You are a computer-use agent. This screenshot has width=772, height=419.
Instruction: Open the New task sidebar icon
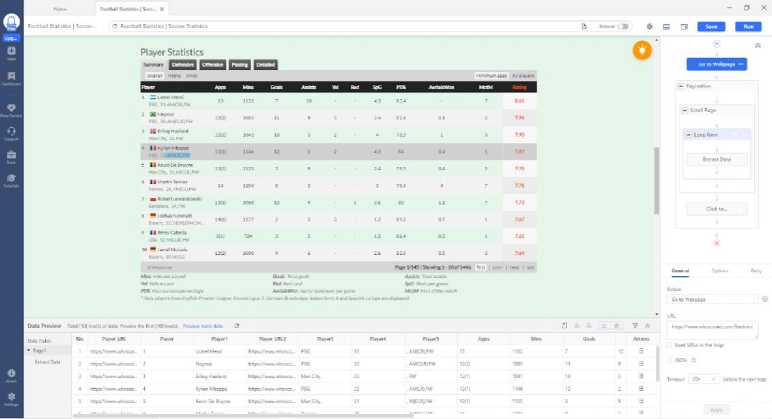[x=11, y=51]
